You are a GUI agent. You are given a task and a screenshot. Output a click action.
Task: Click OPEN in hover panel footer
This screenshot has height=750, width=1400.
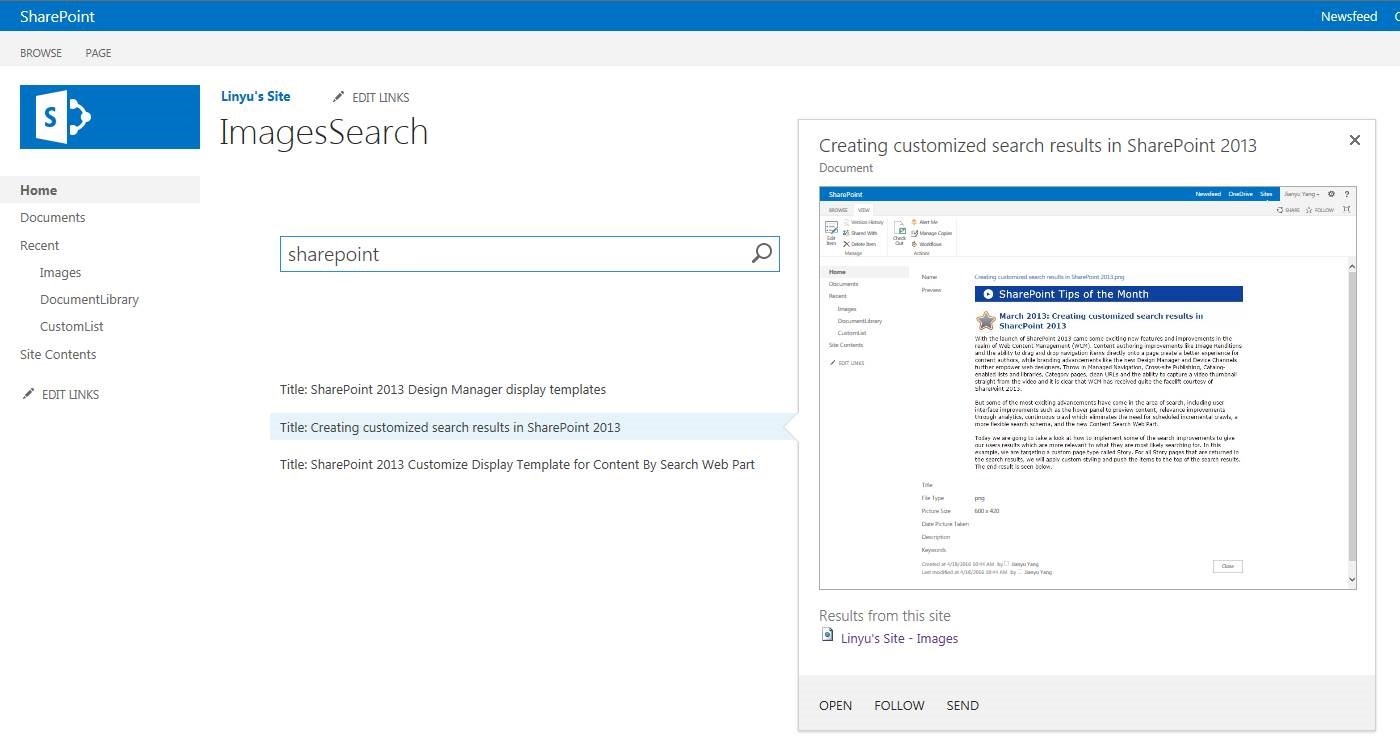(836, 705)
